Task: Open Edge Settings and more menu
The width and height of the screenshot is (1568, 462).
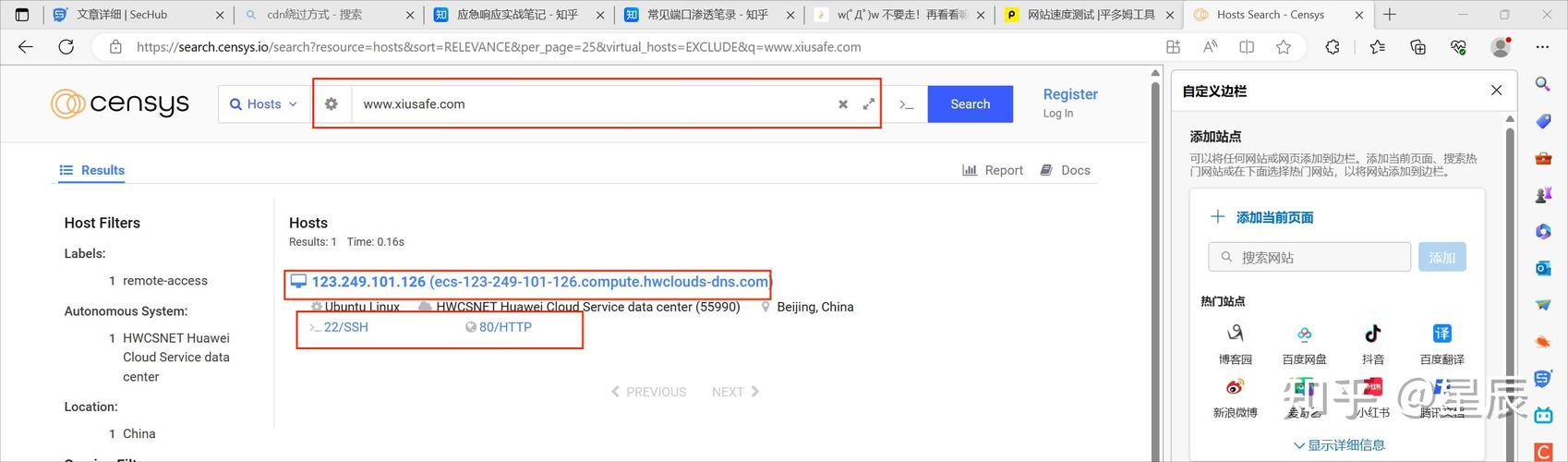Action: (1543, 47)
